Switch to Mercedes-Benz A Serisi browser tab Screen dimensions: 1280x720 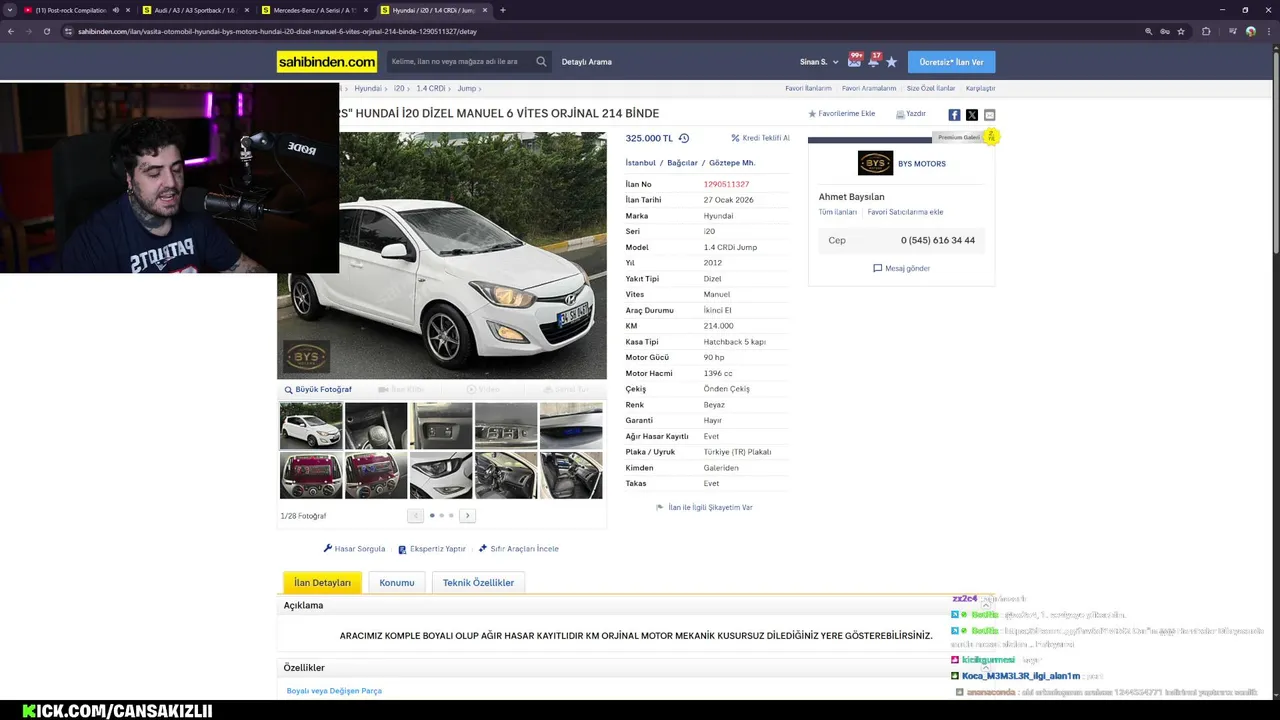pyautogui.click(x=313, y=10)
